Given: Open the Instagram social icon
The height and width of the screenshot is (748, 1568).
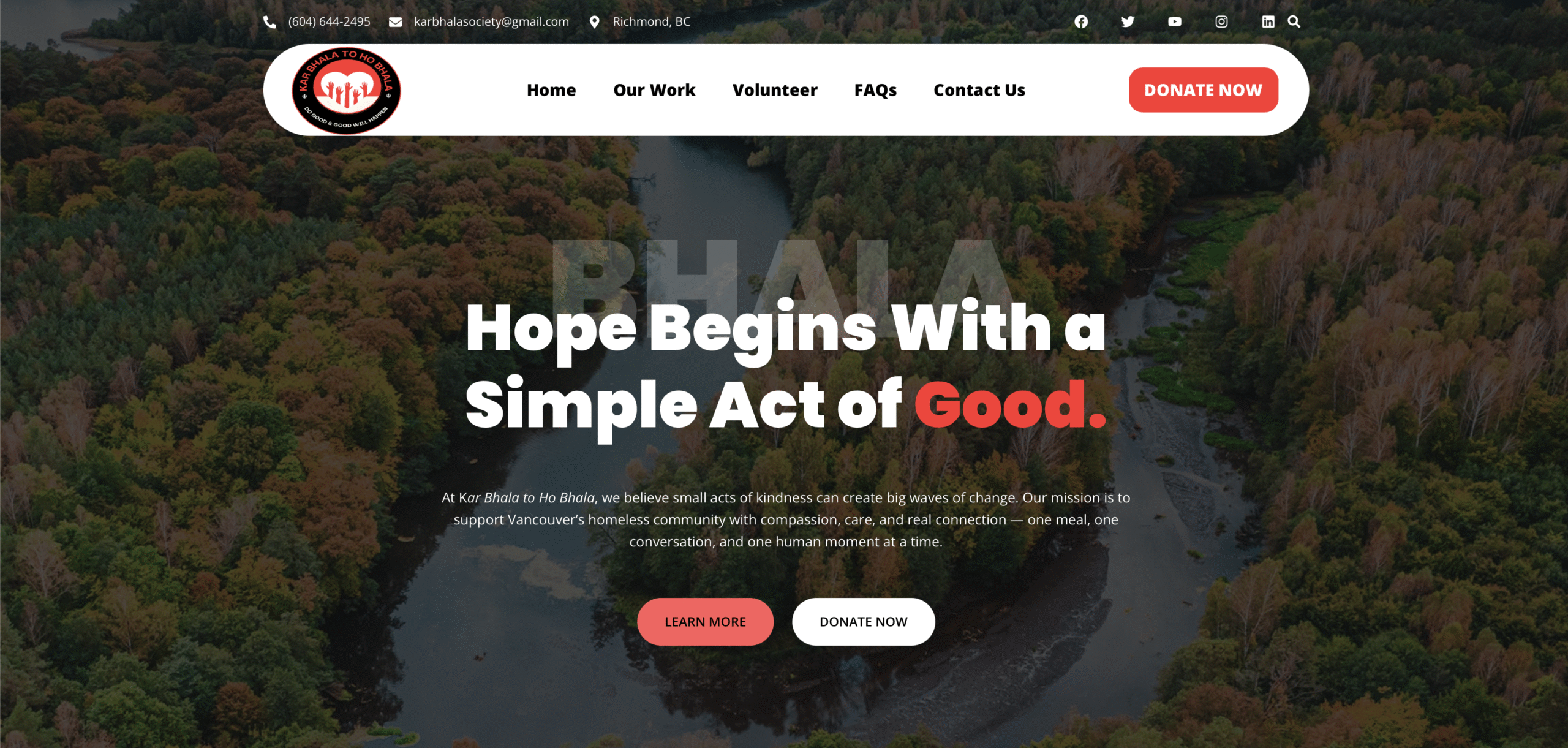Looking at the screenshot, I should [x=1221, y=21].
